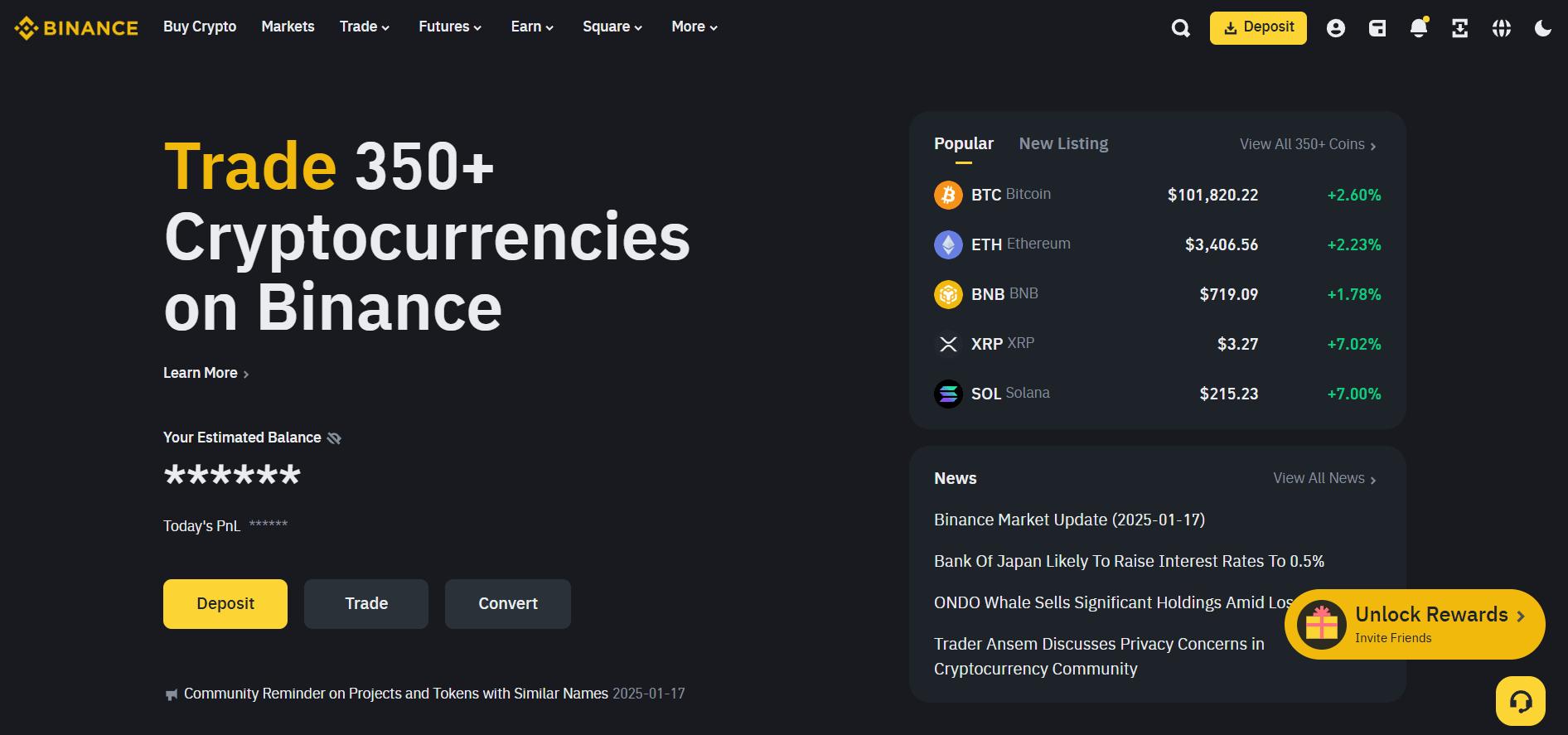Viewport: 1568px width, 735px height.
Task: Open Bank Of Japan interest rates headline
Action: (1129, 562)
